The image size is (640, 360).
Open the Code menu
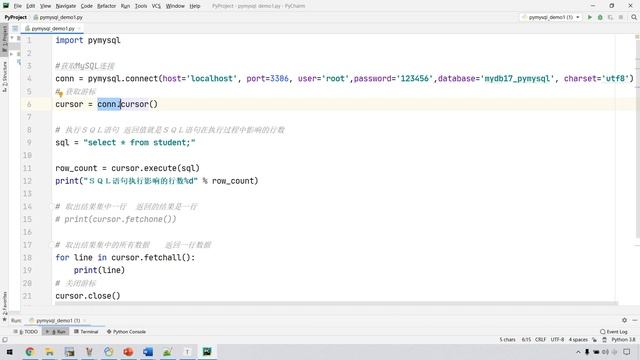click(x=87, y=6)
